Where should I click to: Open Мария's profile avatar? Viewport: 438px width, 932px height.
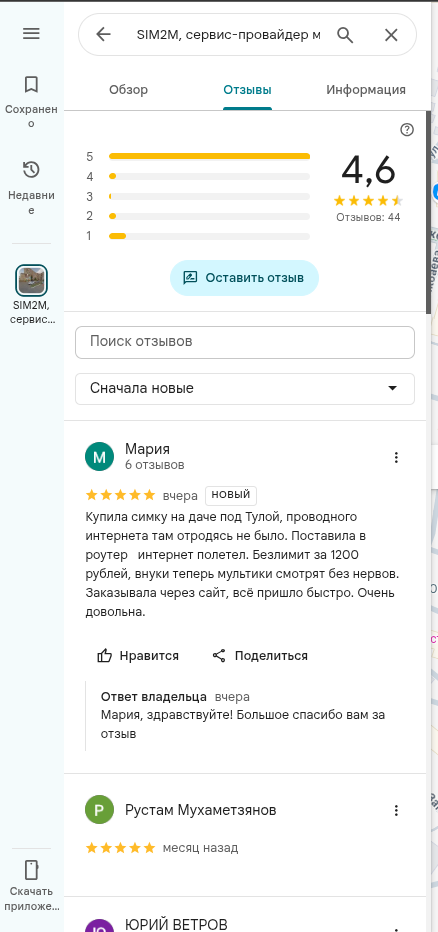99,456
